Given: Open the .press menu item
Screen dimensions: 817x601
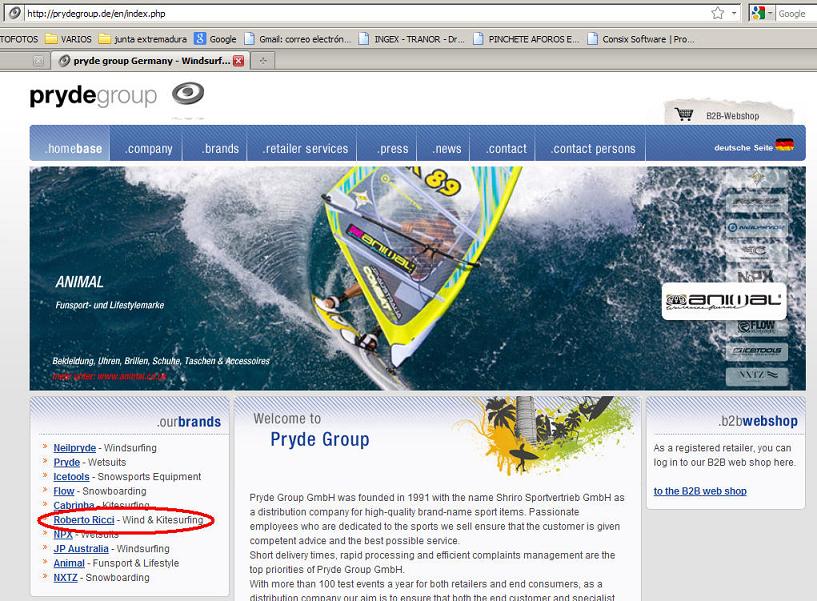Looking at the screenshot, I should pyautogui.click(x=393, y=149).
